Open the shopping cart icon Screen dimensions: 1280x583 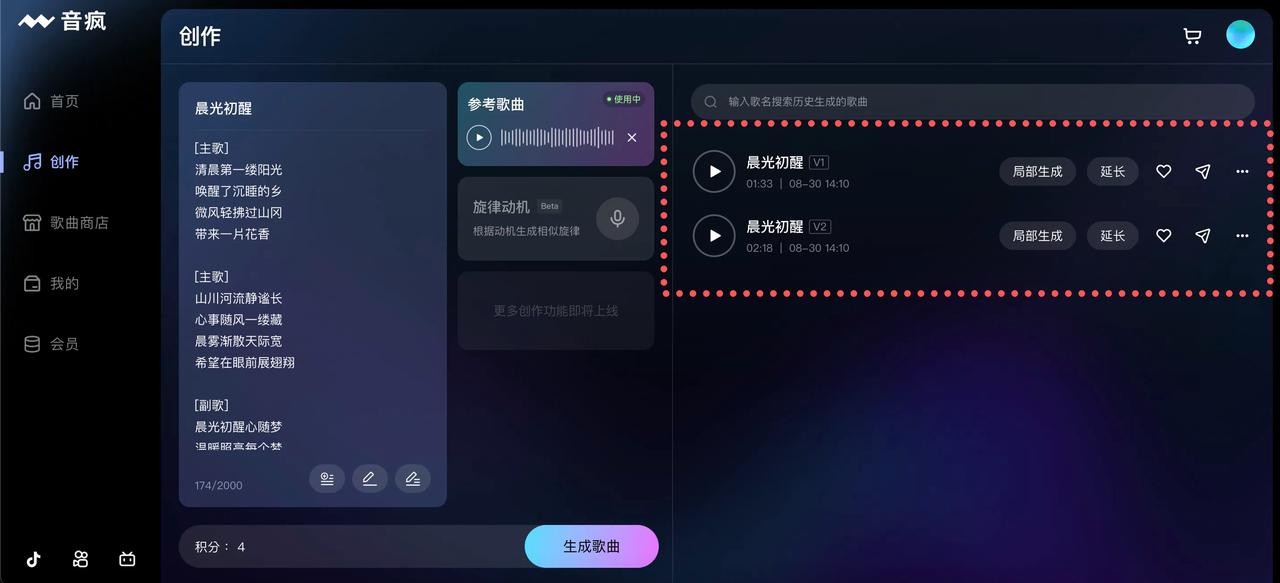(1192, 36)
